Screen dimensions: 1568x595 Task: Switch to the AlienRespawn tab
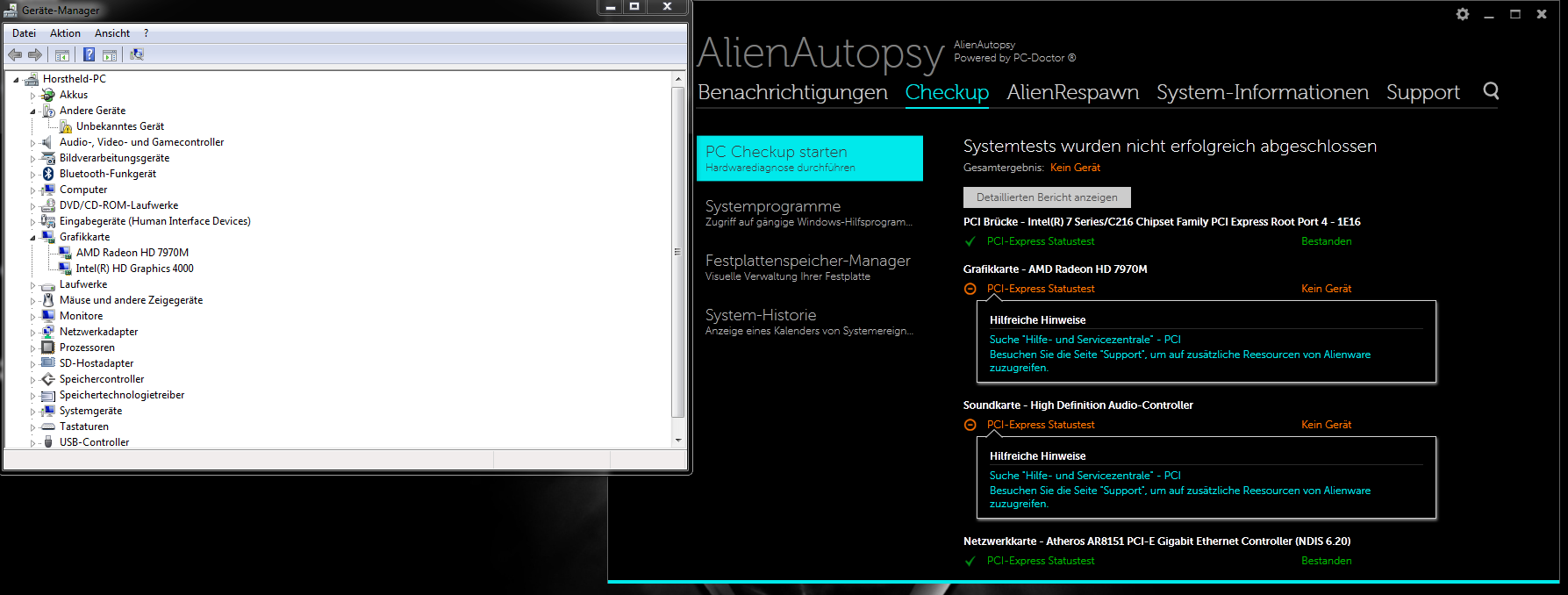pos(1072,92)
